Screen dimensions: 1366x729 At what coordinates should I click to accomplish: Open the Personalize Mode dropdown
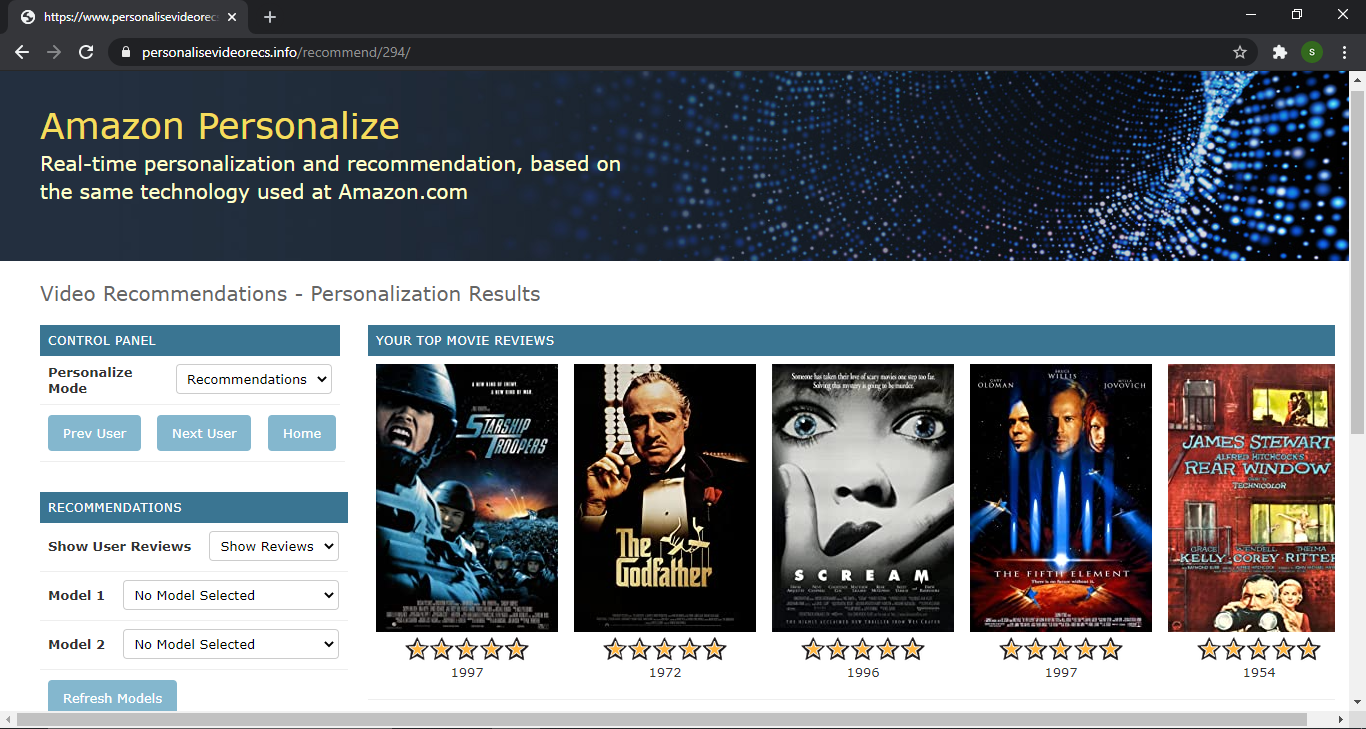click(x=254, y=379)
